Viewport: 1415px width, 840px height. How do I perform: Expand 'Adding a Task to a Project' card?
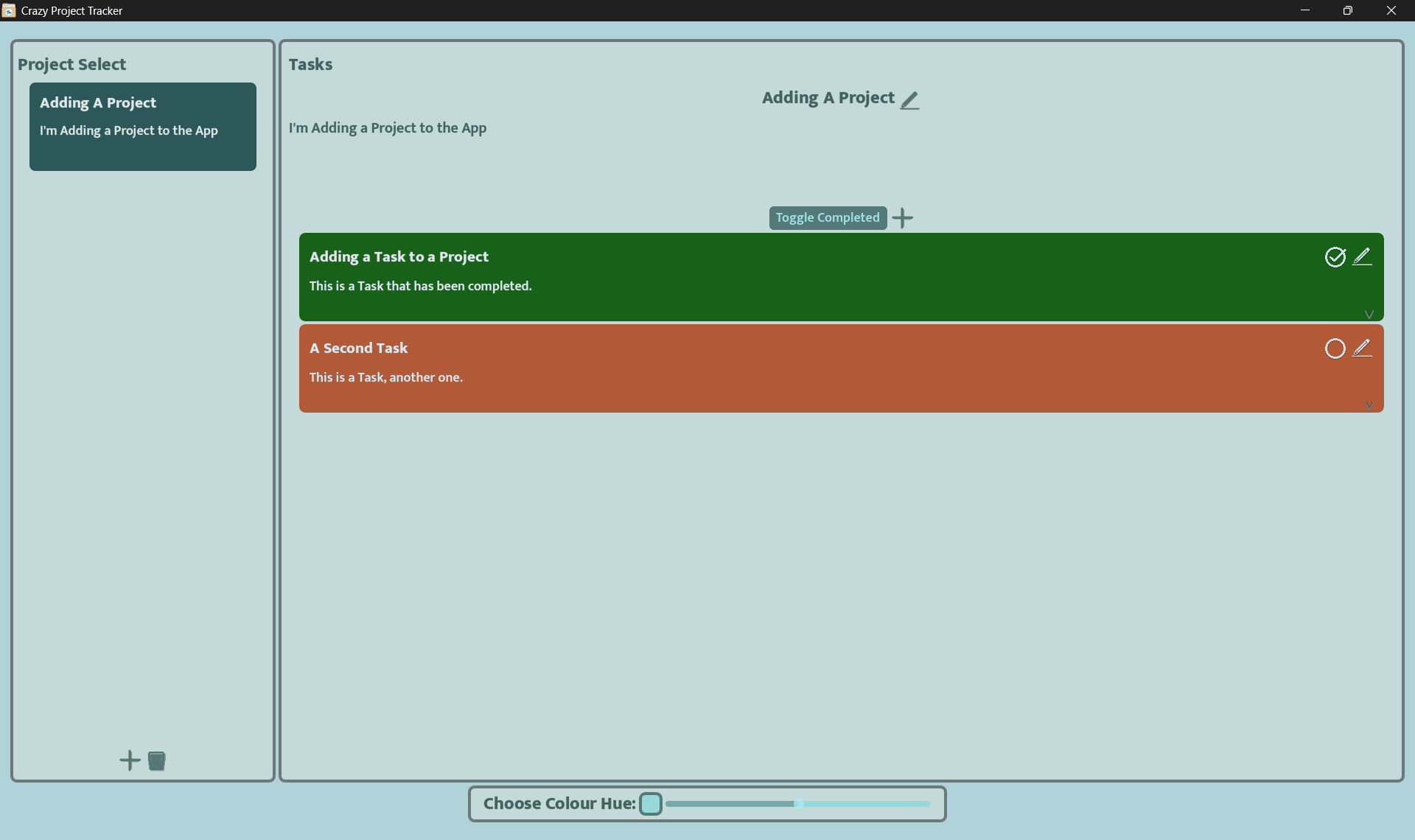coord(1369,315)
